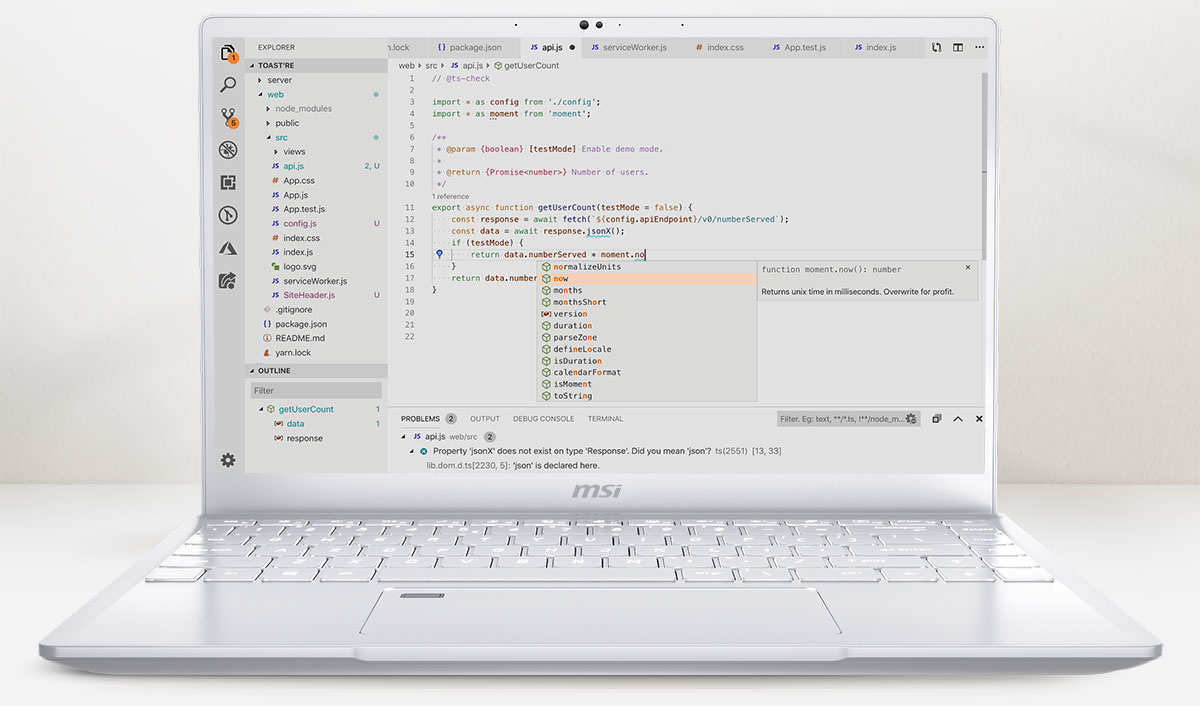The width and height of the screenshot is (1200, 706).
Task: Open the TERMINAL panel tab
Action: (x=605, y=419)
